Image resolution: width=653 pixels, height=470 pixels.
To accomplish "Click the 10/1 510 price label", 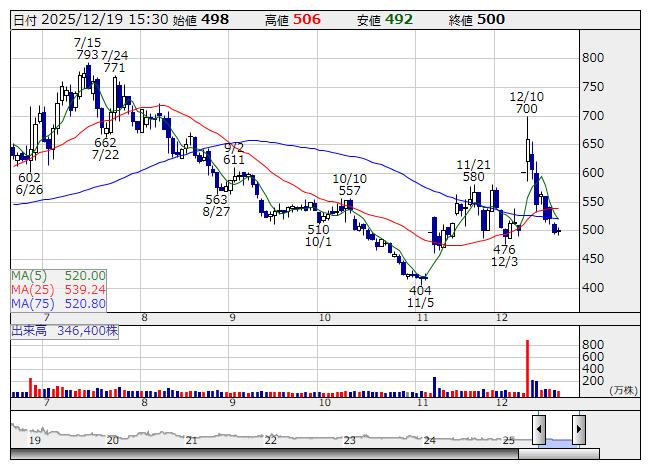I will pyautogui.click(x=319, y=236).
